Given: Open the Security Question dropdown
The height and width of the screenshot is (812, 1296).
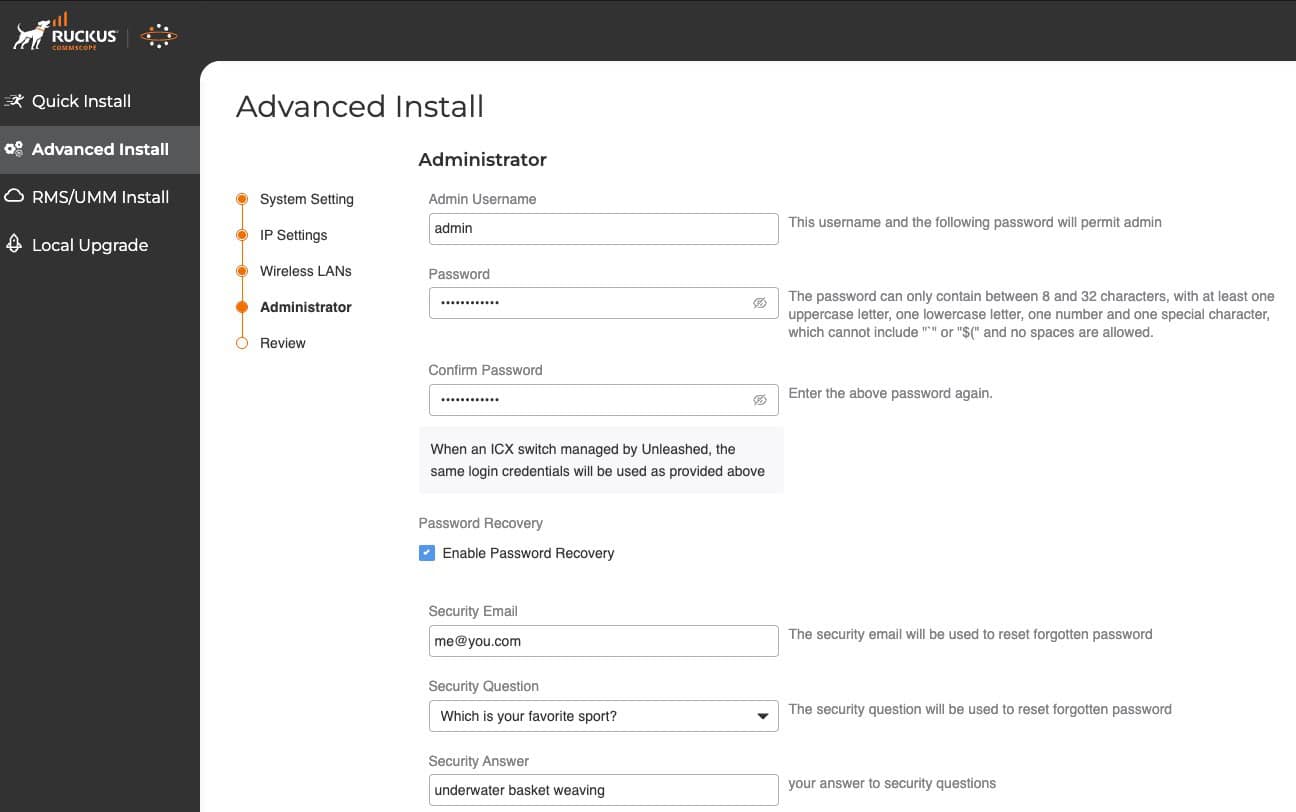Looking at the screenshot, I should (604, 716).
